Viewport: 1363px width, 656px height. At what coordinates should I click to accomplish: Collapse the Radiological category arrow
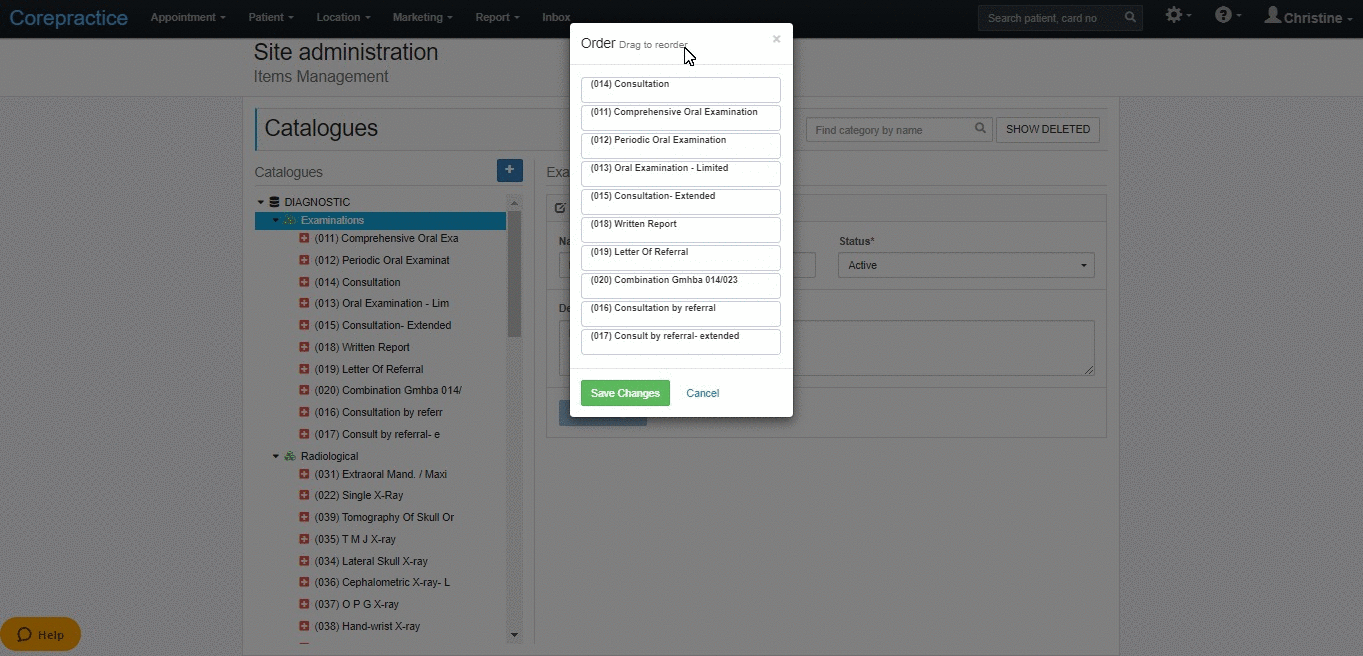276,456
